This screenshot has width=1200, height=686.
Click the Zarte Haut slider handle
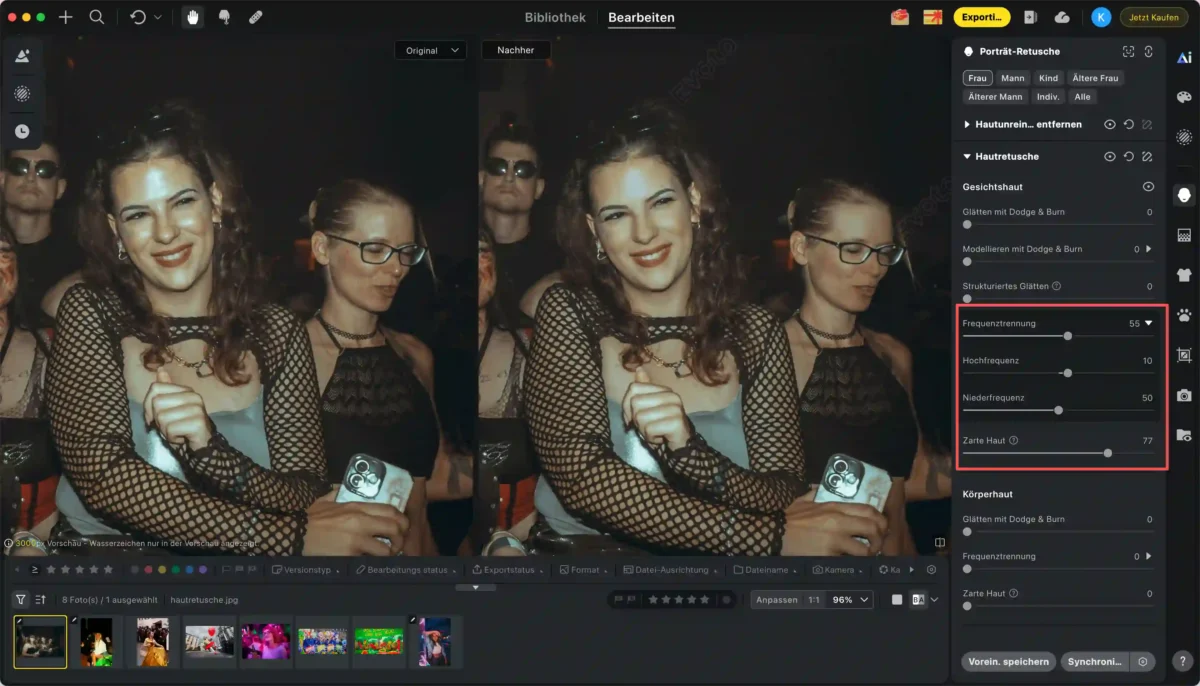1108,453
